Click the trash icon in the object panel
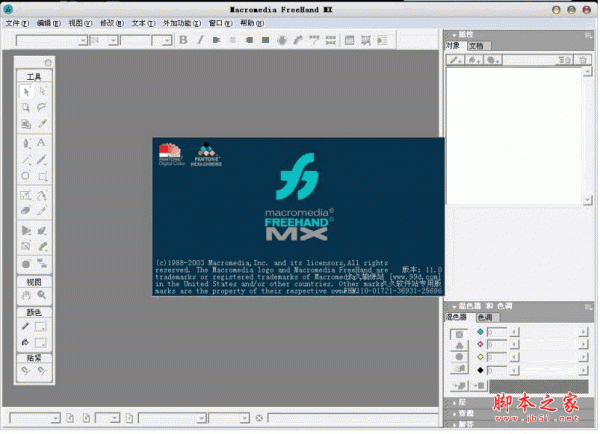The height and width of the screenshot is (434, 600). tap(582, 60)
